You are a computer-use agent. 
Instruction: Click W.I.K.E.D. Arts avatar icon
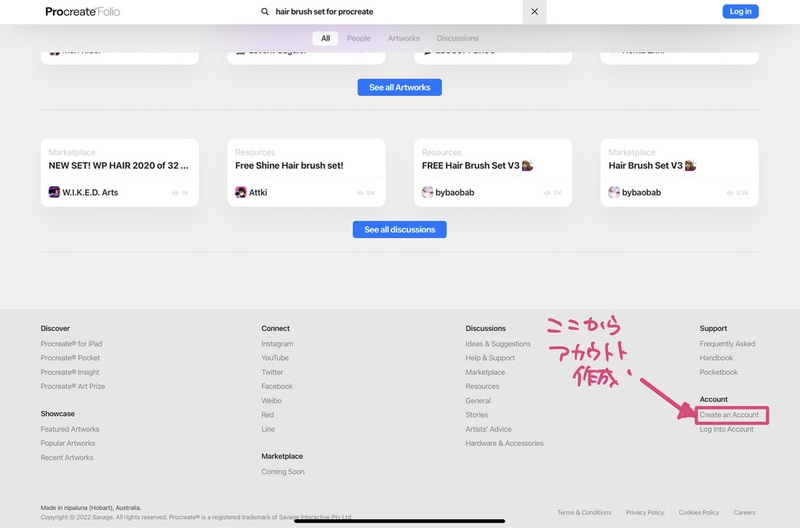click(x=54, y=192)
